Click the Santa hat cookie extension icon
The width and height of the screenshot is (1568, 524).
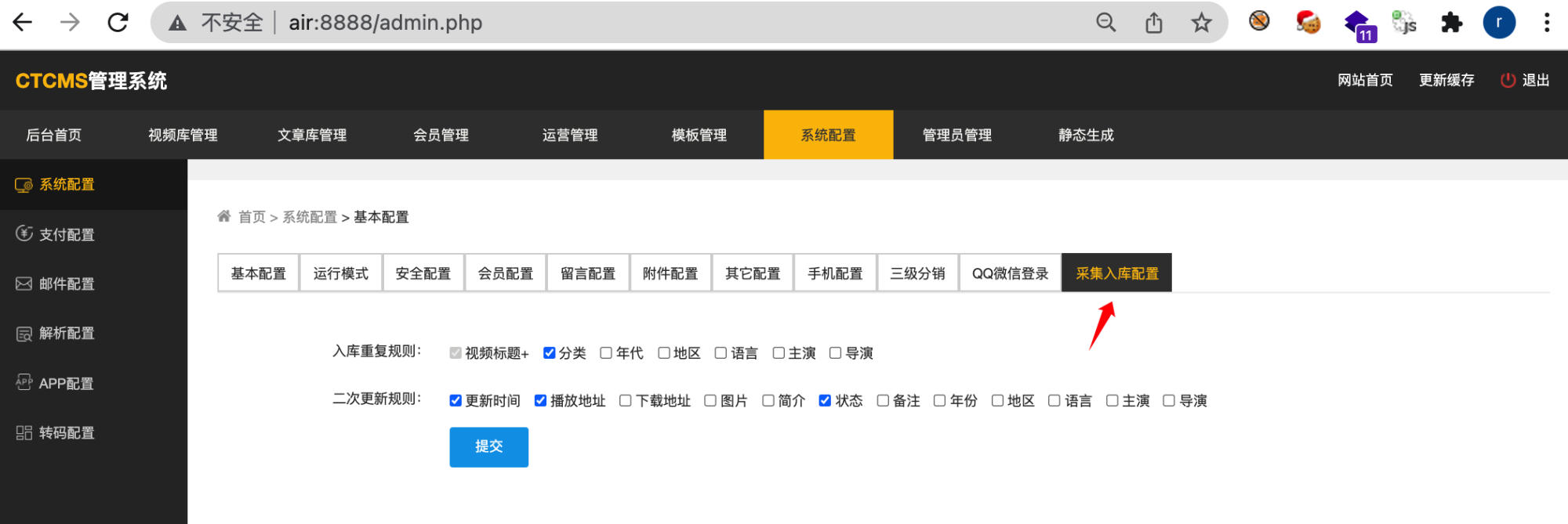coord(1307,22)
